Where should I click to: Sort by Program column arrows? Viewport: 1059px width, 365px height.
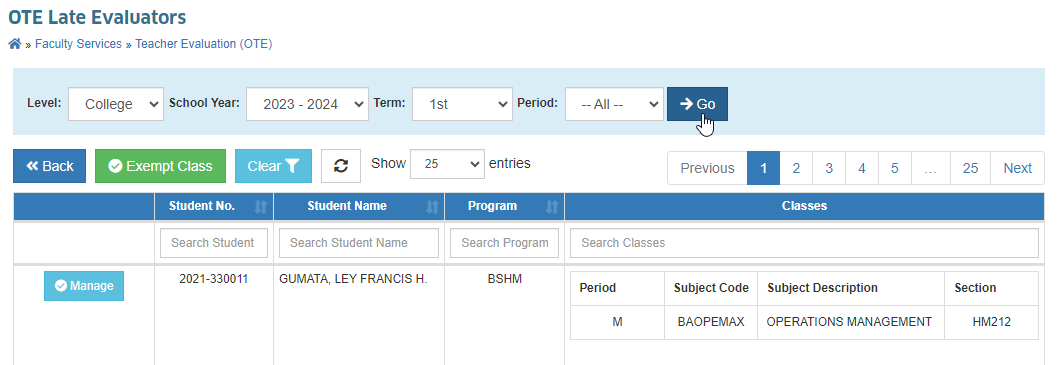point(552,207)
